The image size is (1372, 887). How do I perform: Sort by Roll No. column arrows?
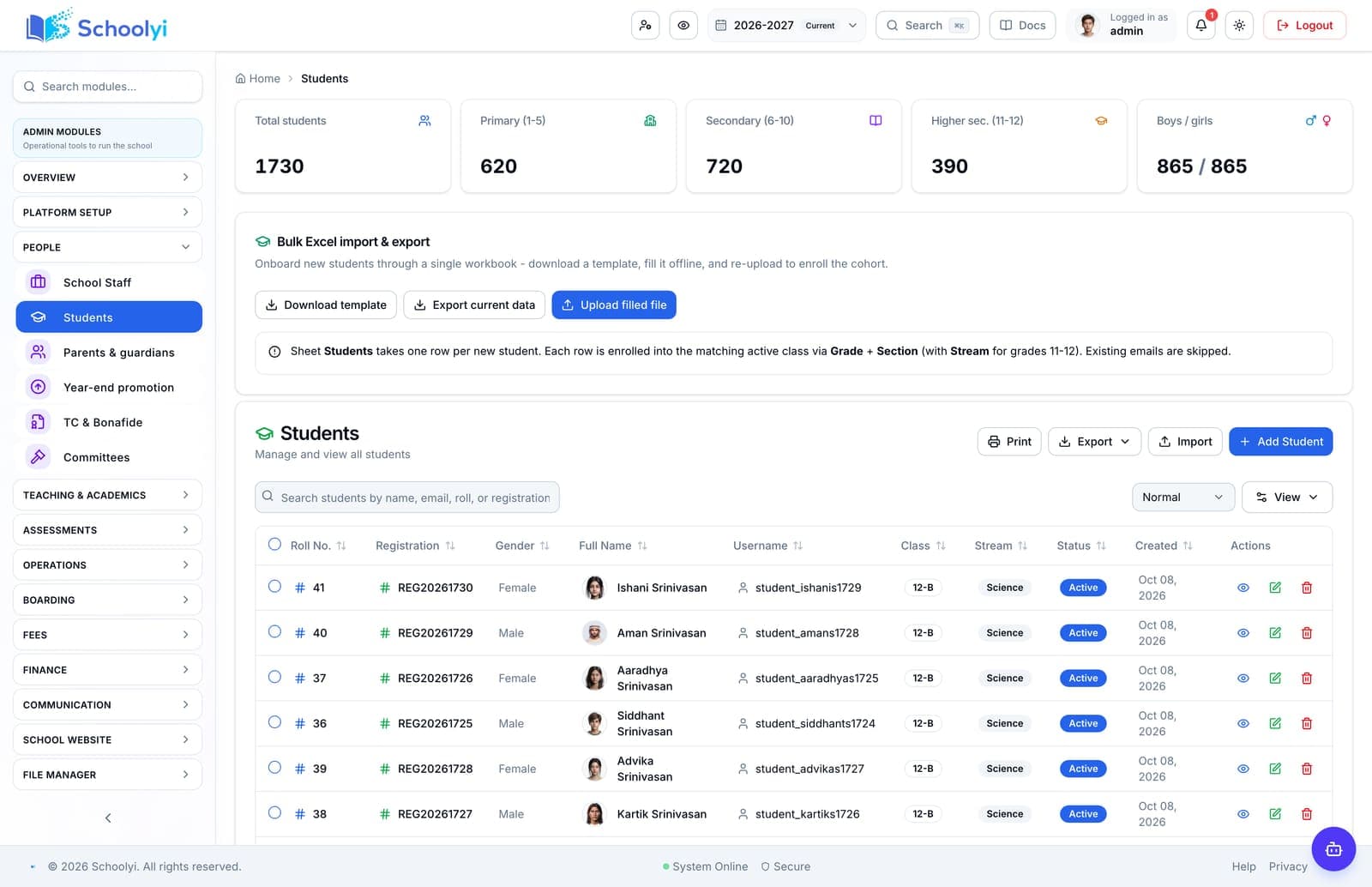[341, 546]
